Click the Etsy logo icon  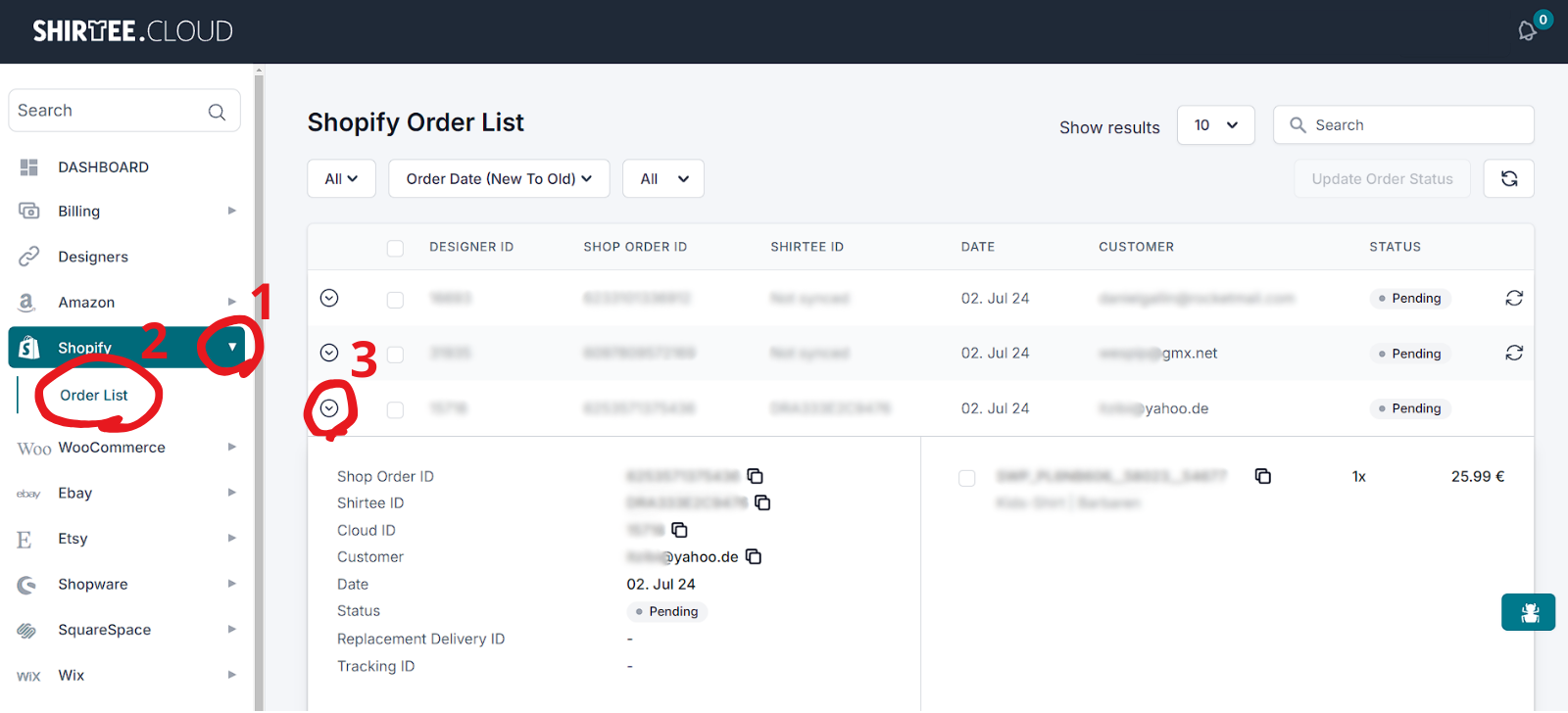point(24,539)
